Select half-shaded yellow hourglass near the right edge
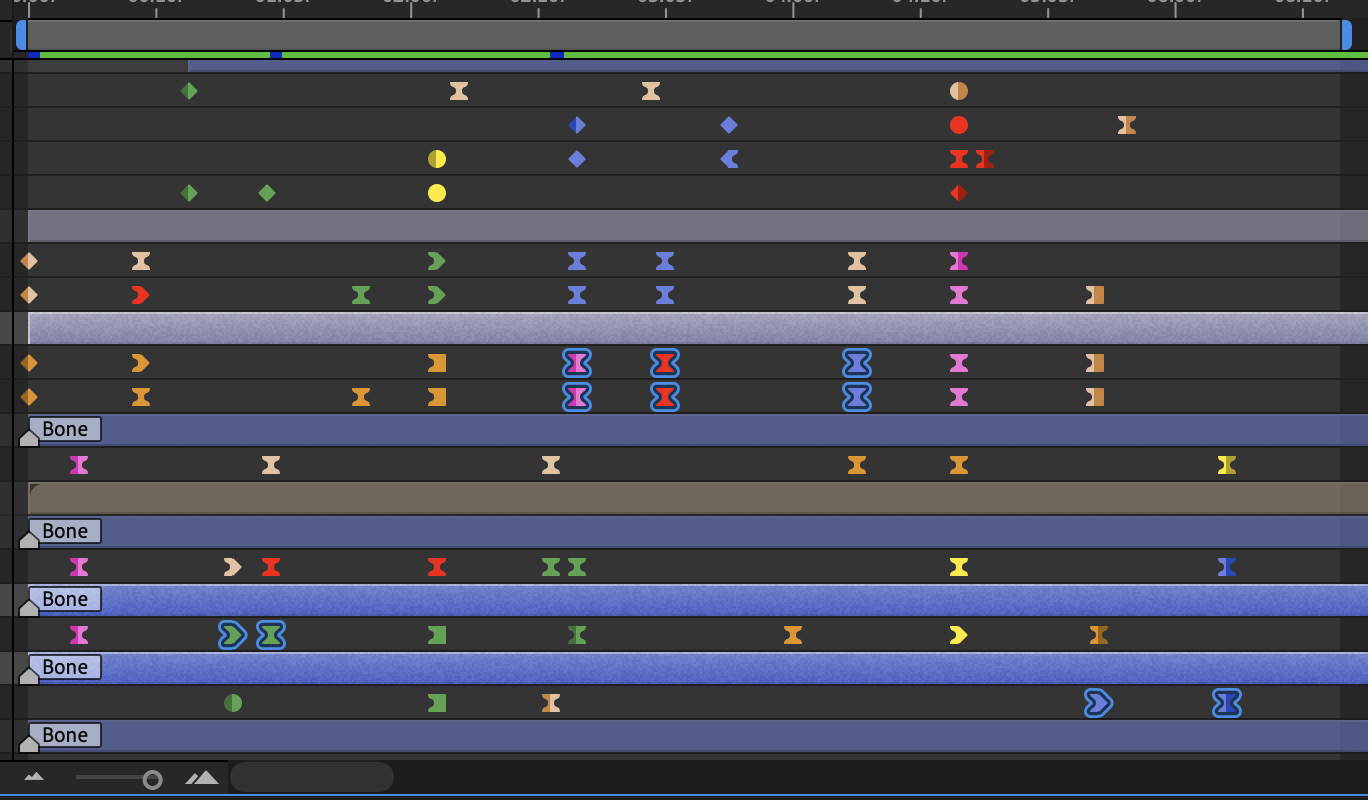1368x800 pixels. coord(1227,465)
